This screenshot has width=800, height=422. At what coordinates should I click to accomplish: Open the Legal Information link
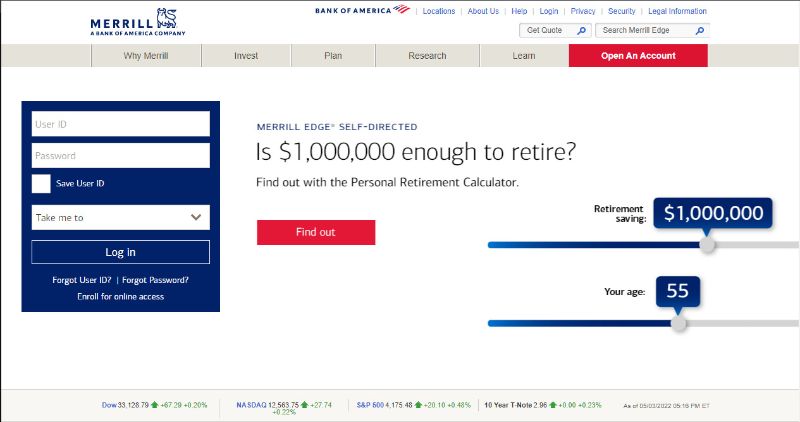(678, 11)
